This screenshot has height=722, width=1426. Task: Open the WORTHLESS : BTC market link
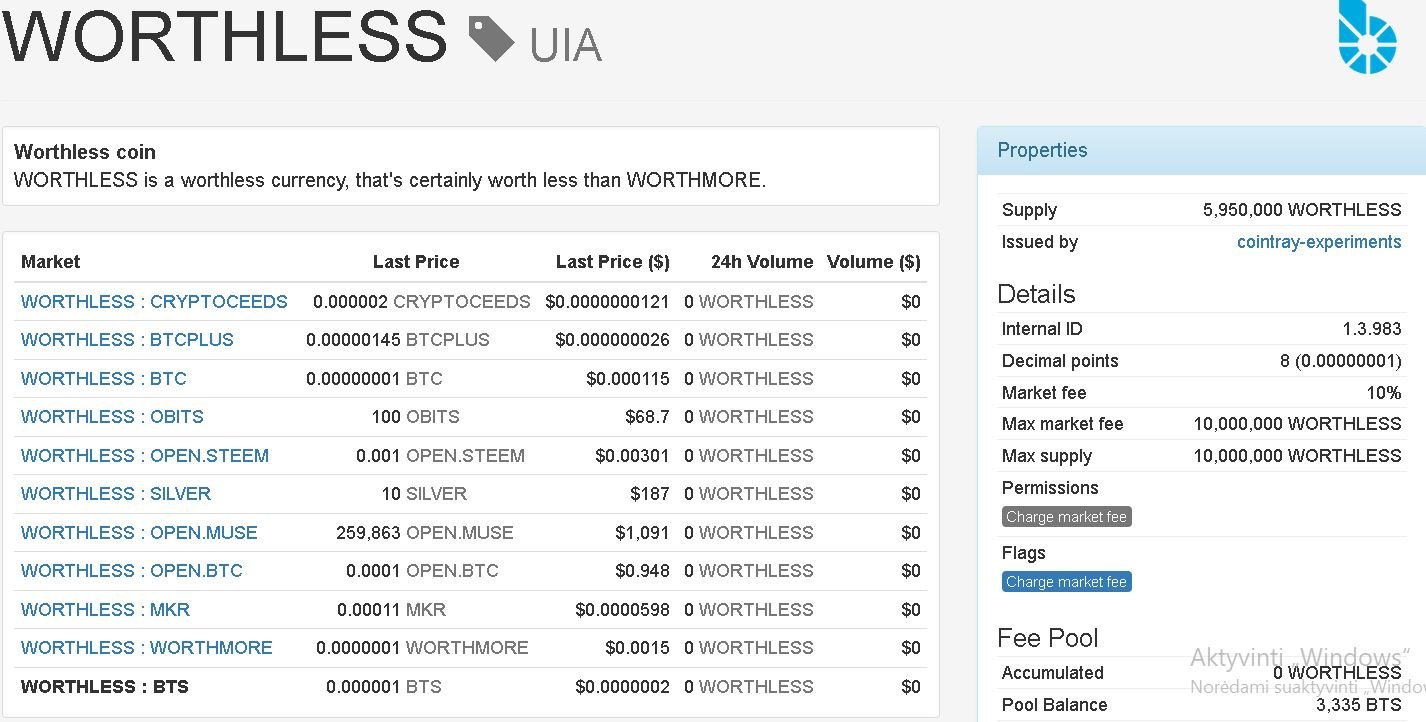click(104, 379)
